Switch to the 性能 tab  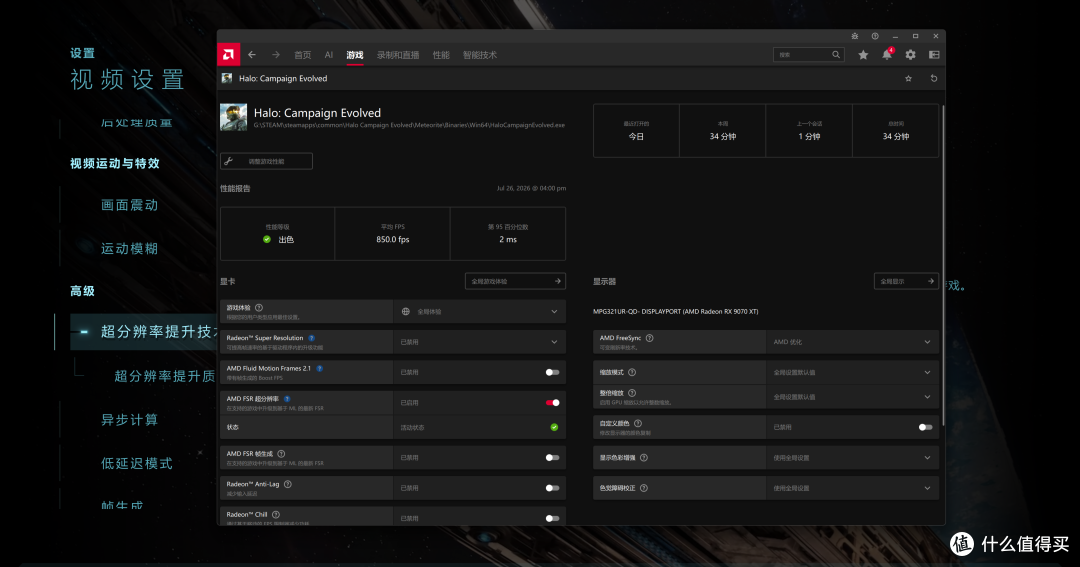coord(441,55)
